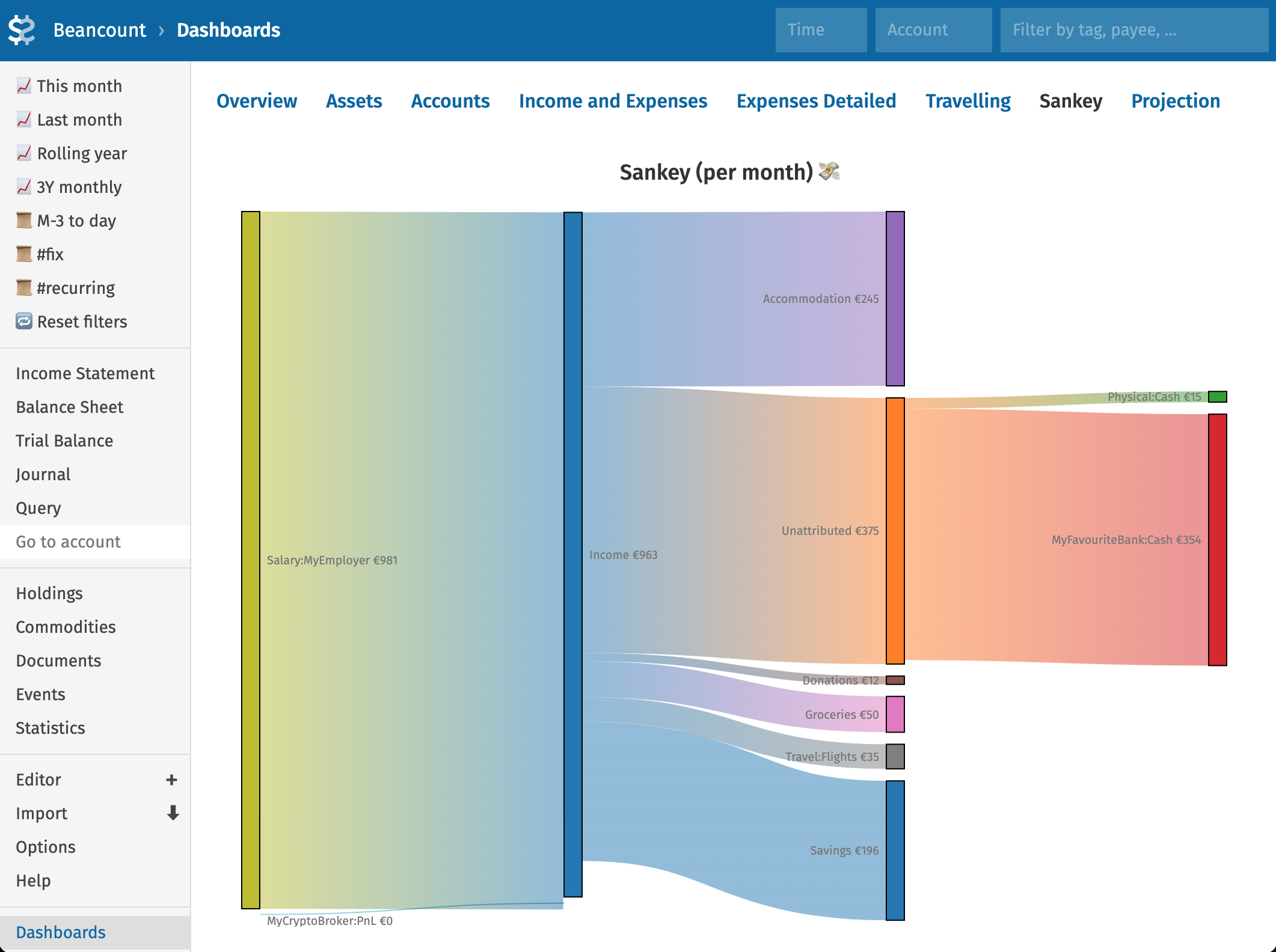Click the orange Unattributed node bar
Screen dimensions: 1276x952
pyautogui.click(x=895, y=531)
